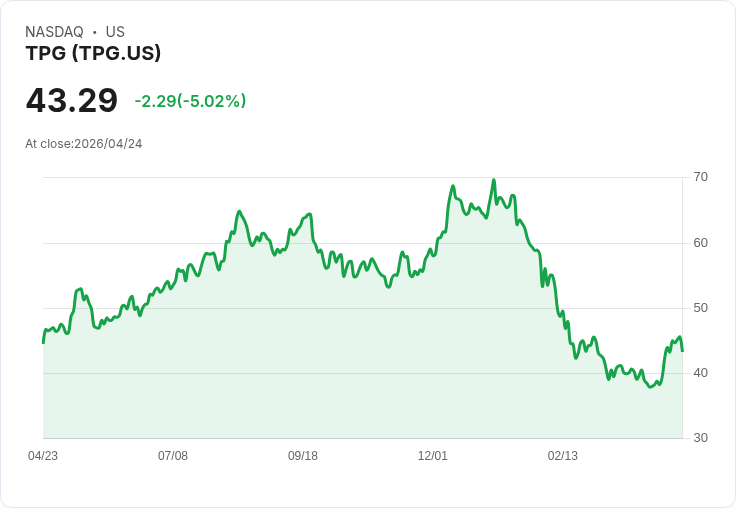The height and width of the screenshot is (508, 736).
Task: Click the 04/23 date axis label
Action: (43, 456)
